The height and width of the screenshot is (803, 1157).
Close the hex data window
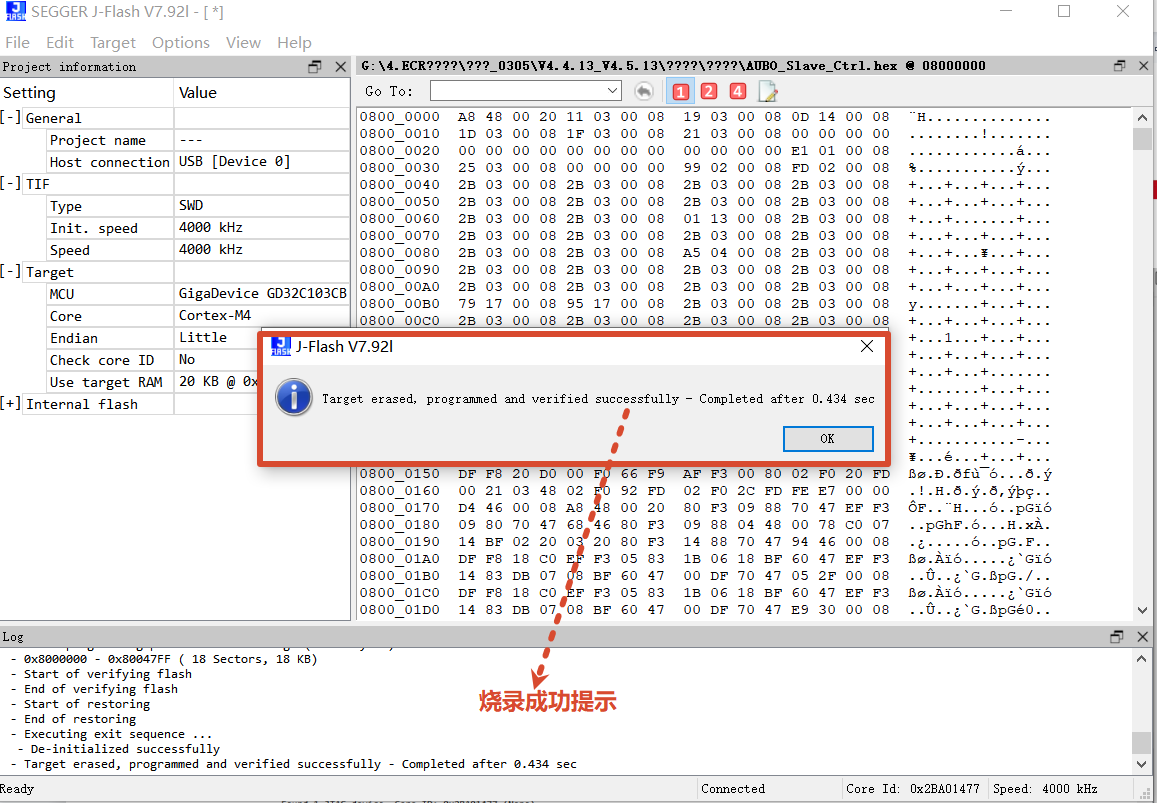(1143, 66)
